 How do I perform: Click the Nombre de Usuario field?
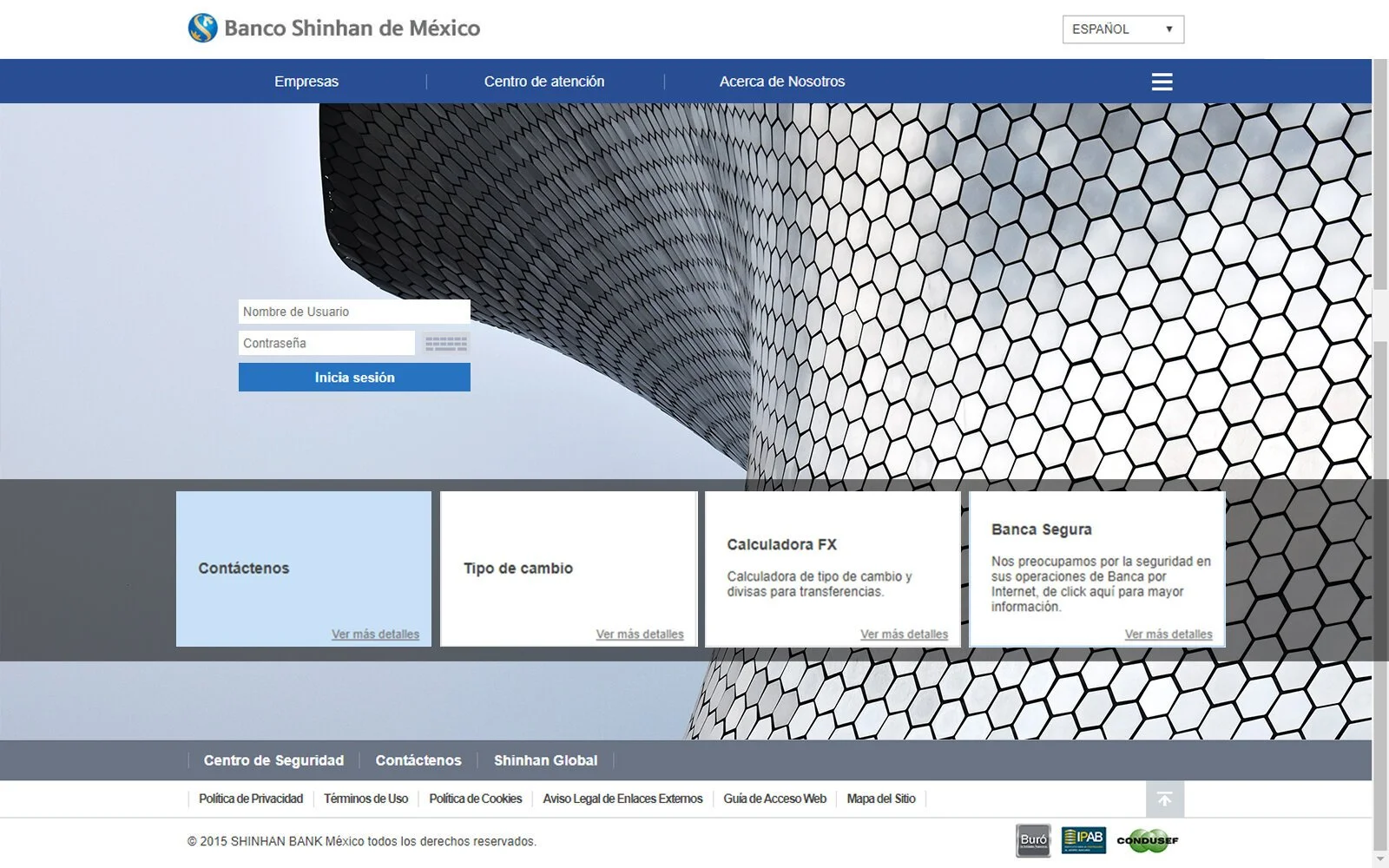[354, 312]
